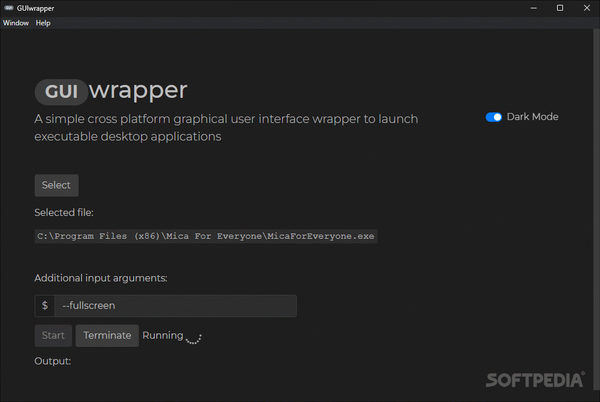Click the Terminate button
Viewport: 600px width, 402px height.
[107, 336]
